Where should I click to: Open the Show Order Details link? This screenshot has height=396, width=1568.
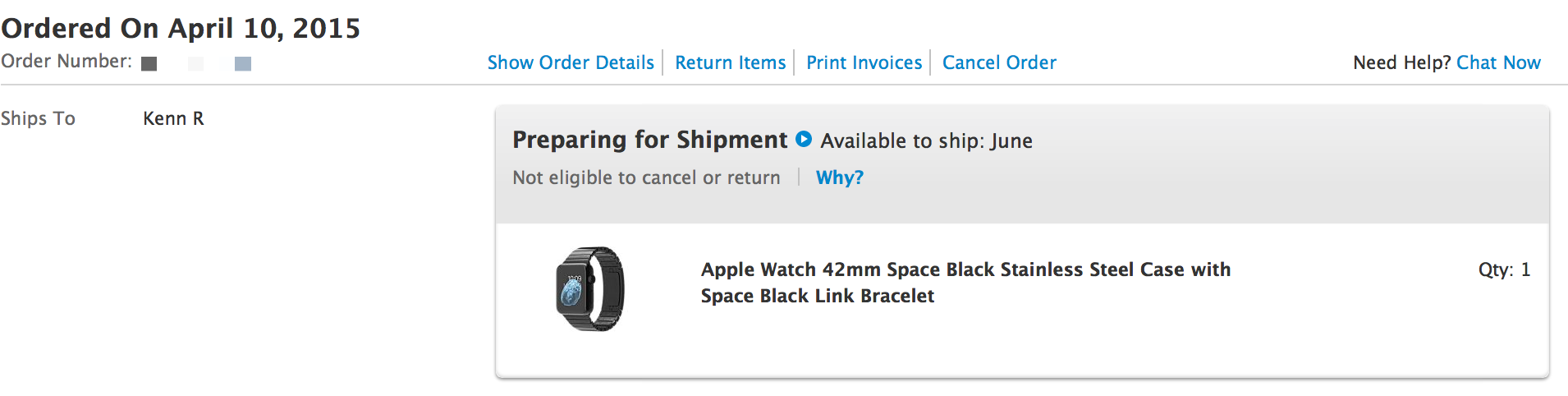[571, 62]
